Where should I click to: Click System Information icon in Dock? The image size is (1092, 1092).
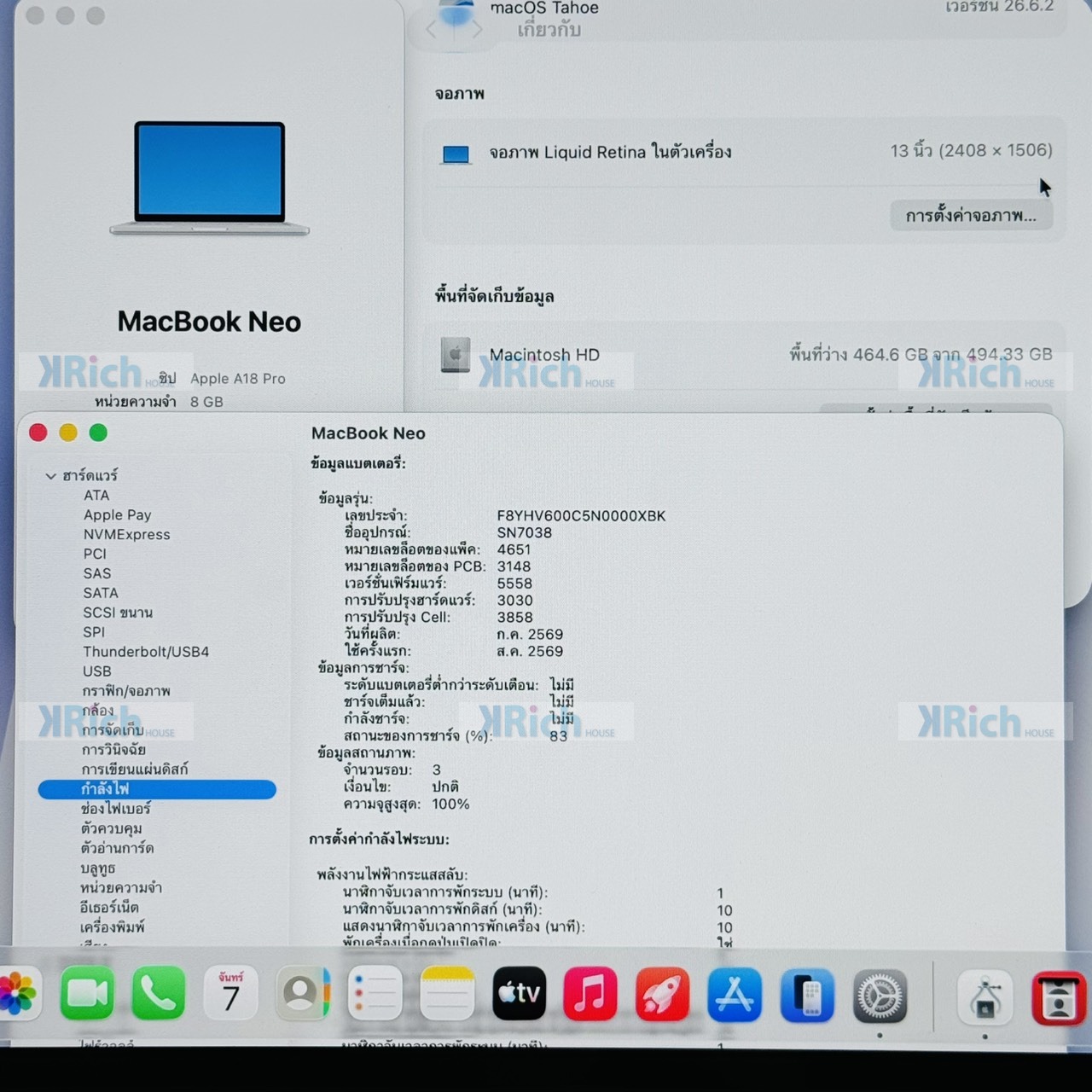click(985, 996)
